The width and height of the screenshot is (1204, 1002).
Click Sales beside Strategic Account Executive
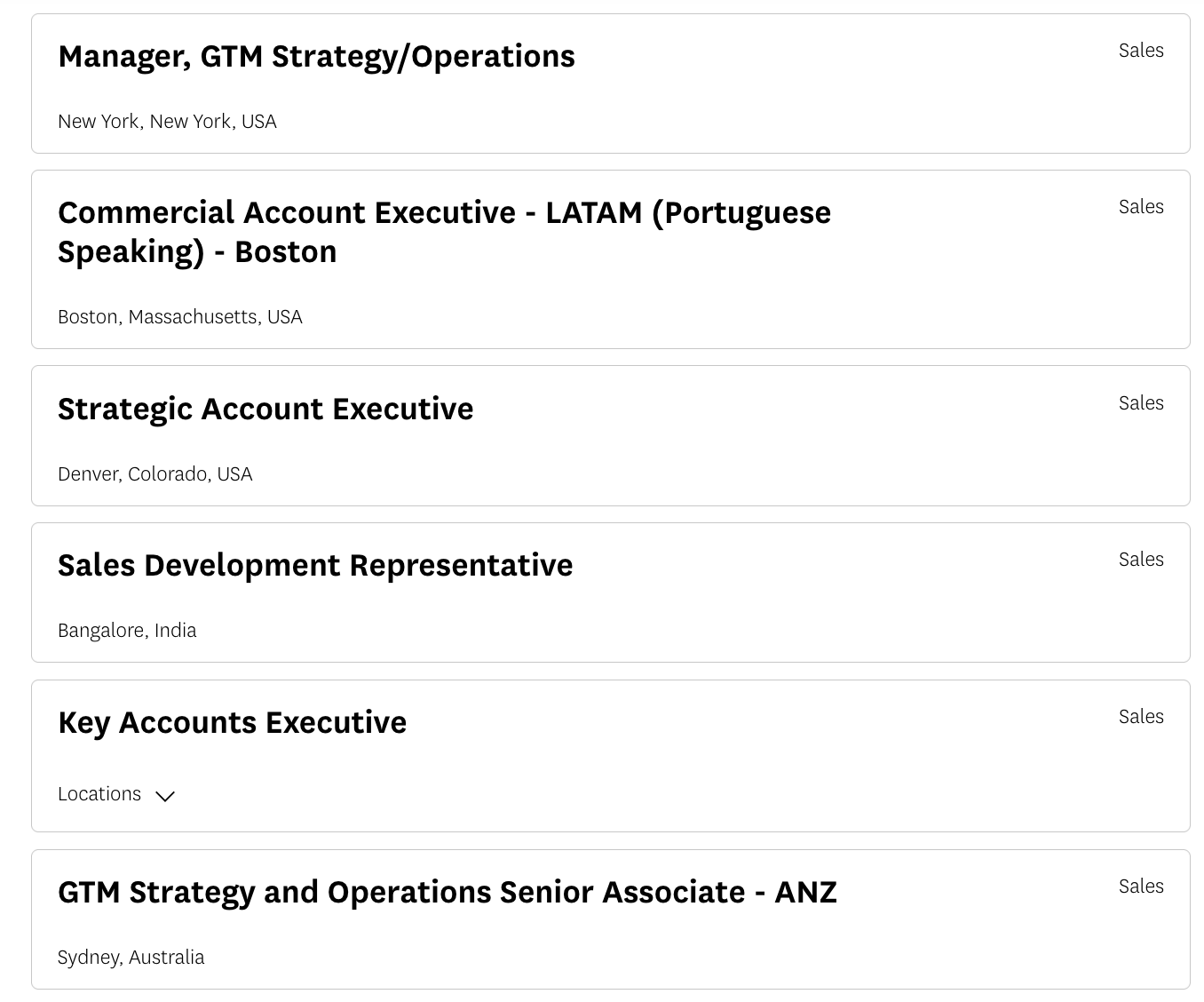pos(1141,402)
